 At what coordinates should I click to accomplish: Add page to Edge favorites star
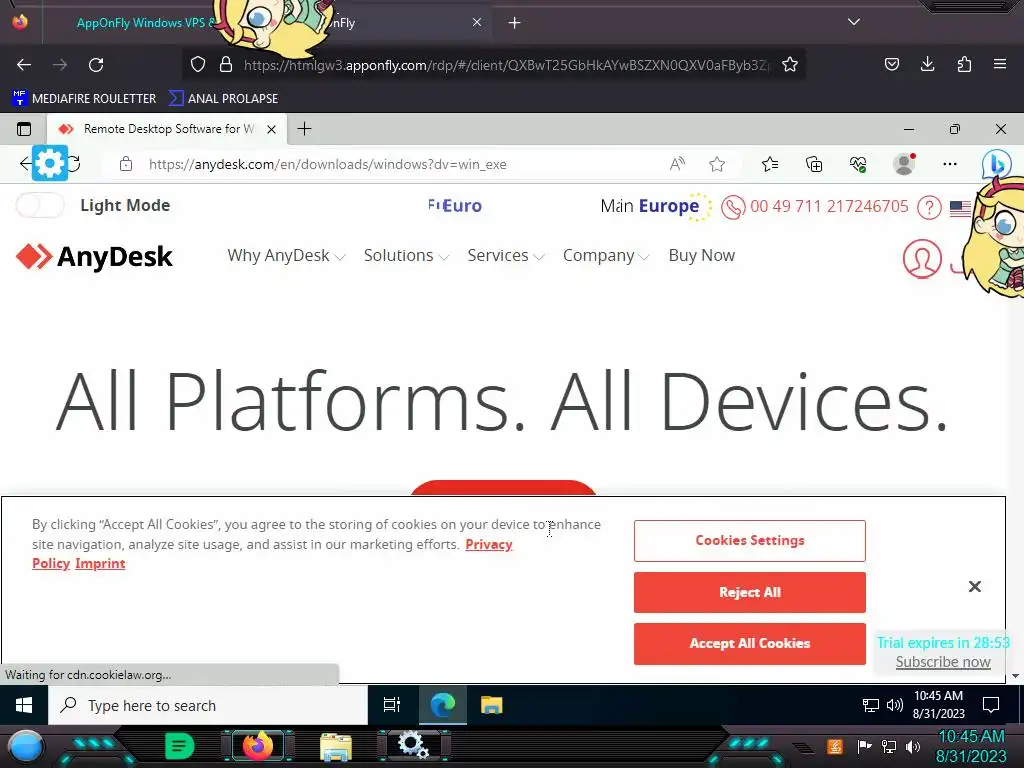tap(717, 164)
